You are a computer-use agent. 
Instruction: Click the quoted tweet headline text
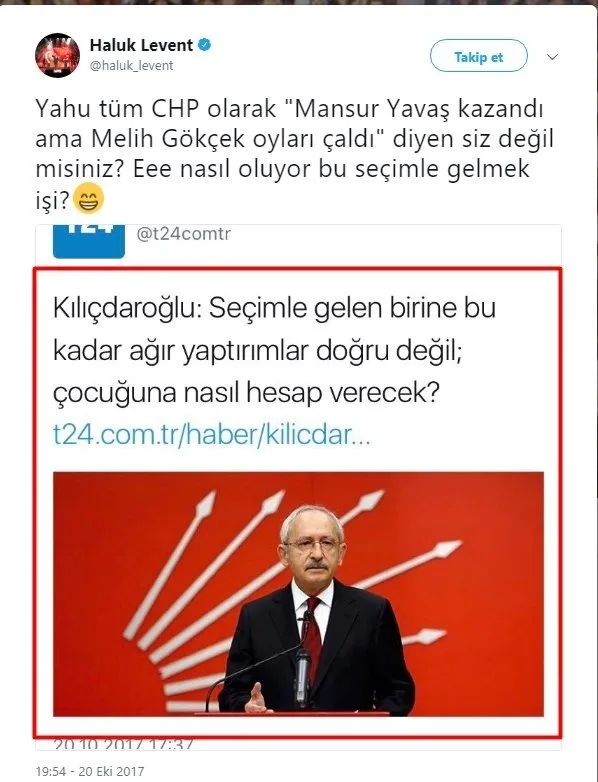[x=274, y=350]
